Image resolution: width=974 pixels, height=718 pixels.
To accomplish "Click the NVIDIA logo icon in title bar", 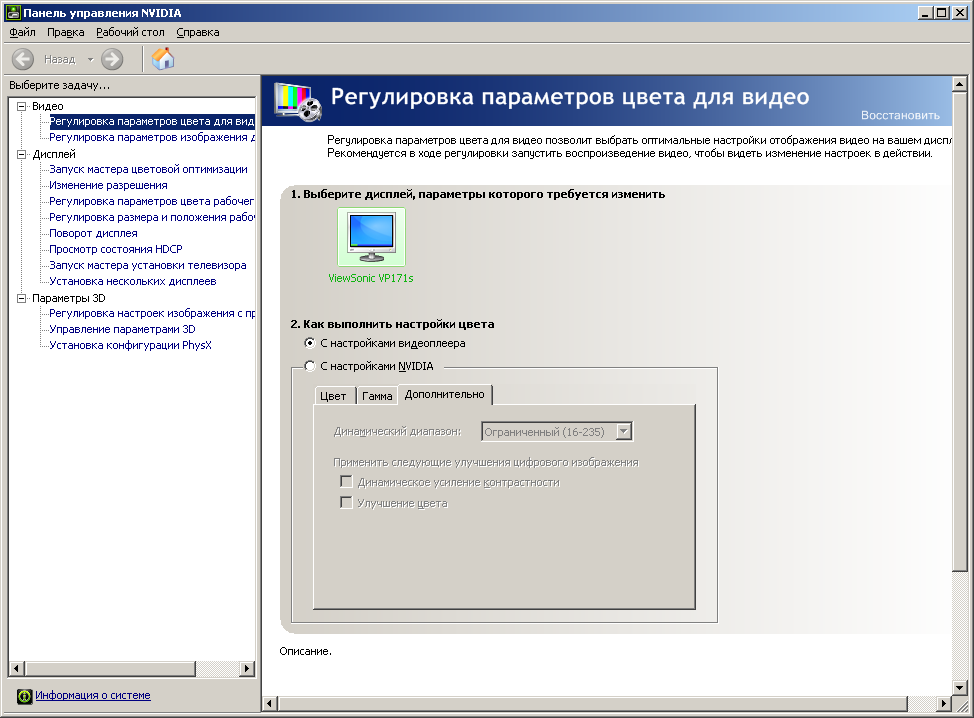I will (12, 12).
